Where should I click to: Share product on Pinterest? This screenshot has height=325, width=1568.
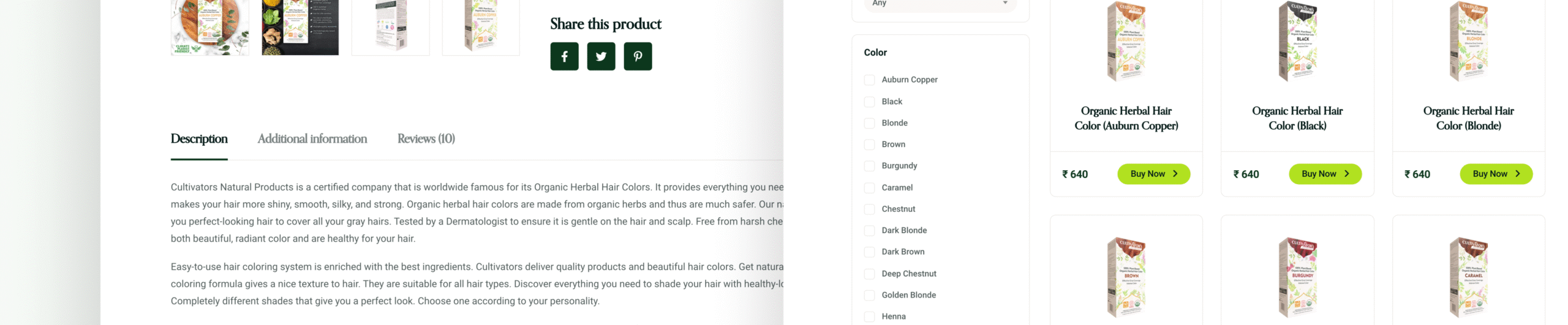click(x=638, y=56)
